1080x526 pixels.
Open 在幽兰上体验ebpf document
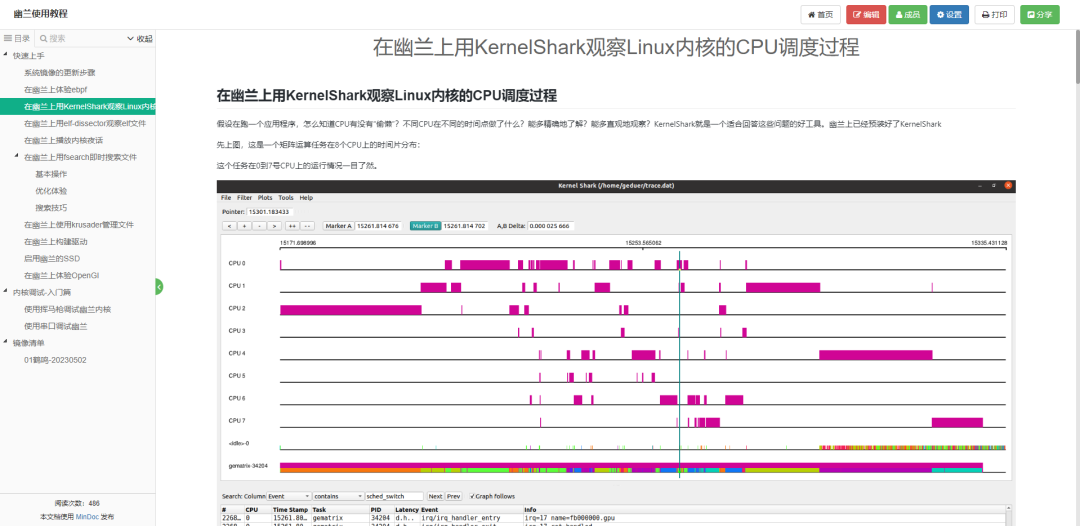click(x=56, y=90)
